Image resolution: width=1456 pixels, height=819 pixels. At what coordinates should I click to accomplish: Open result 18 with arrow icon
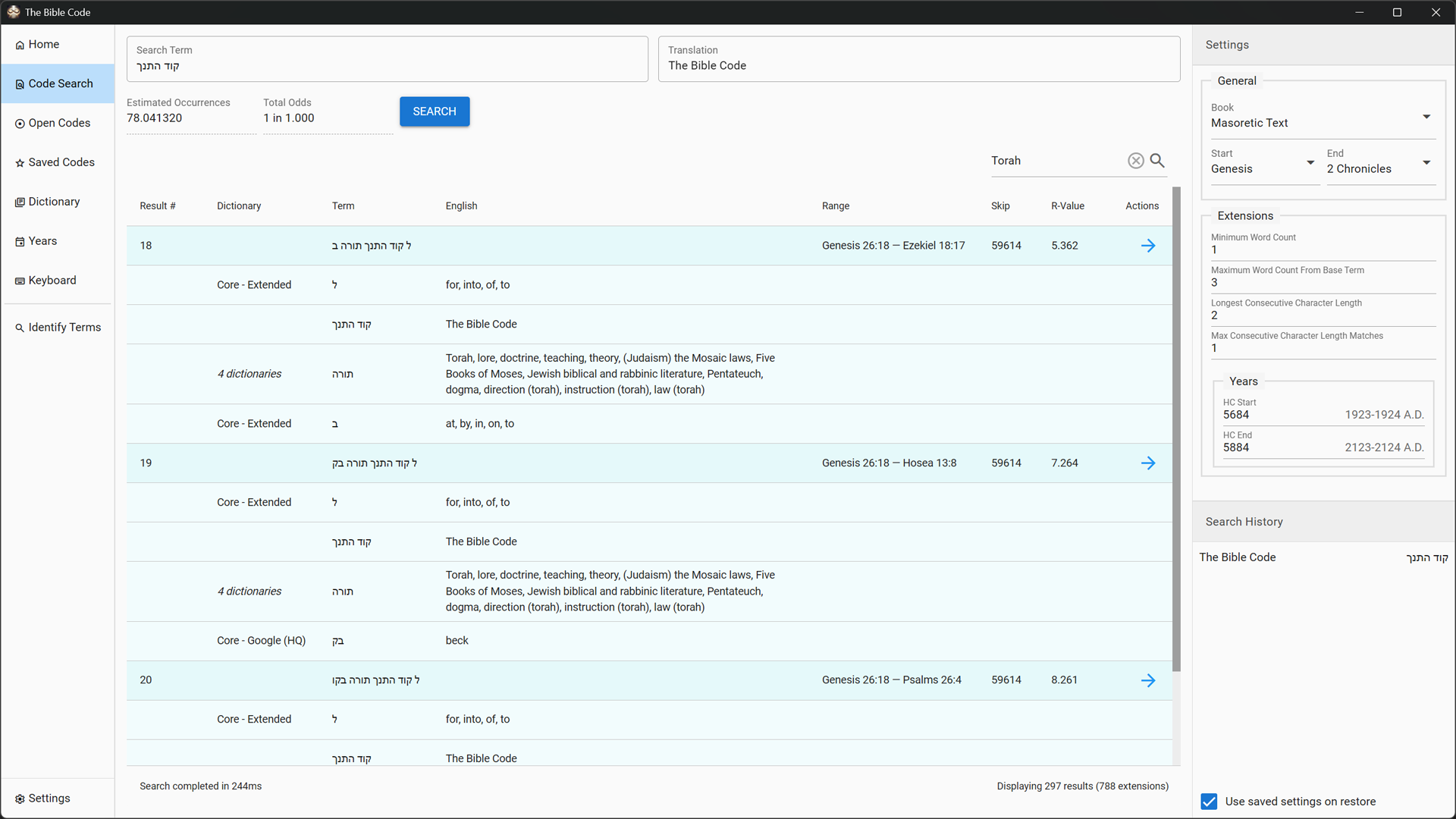[x=1148, y=246]
